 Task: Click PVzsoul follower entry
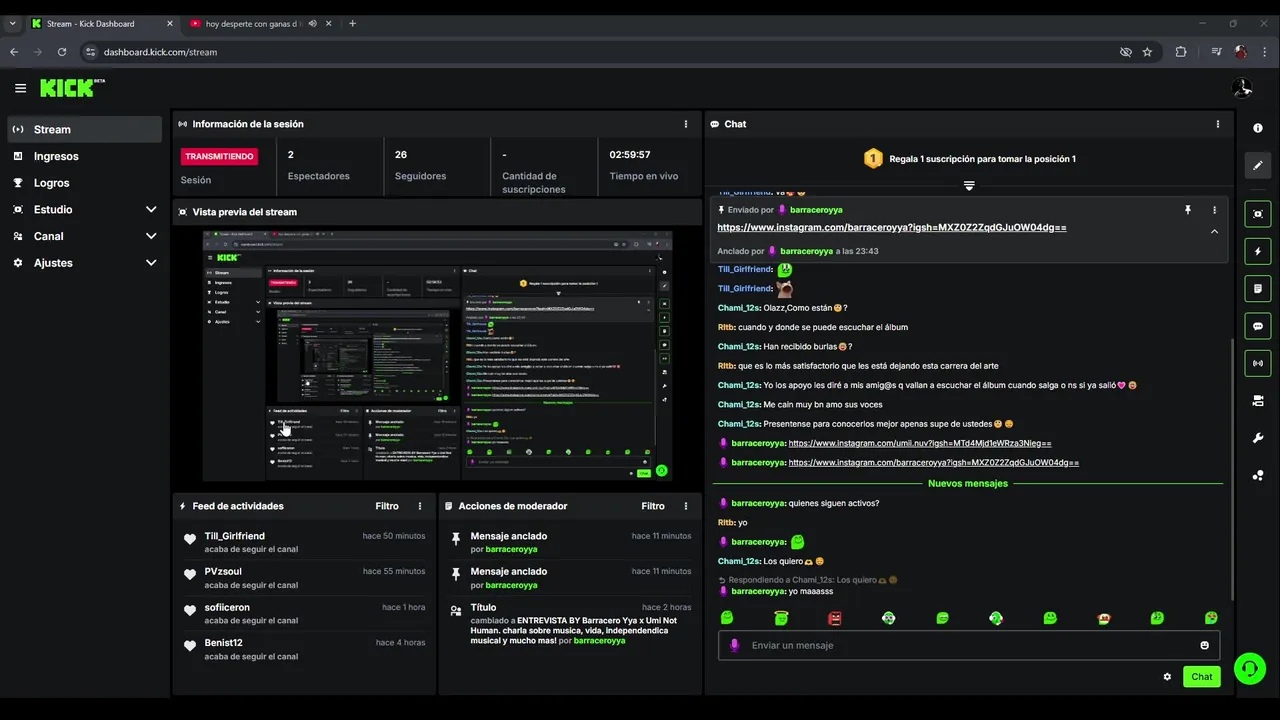tap(304, 577)
